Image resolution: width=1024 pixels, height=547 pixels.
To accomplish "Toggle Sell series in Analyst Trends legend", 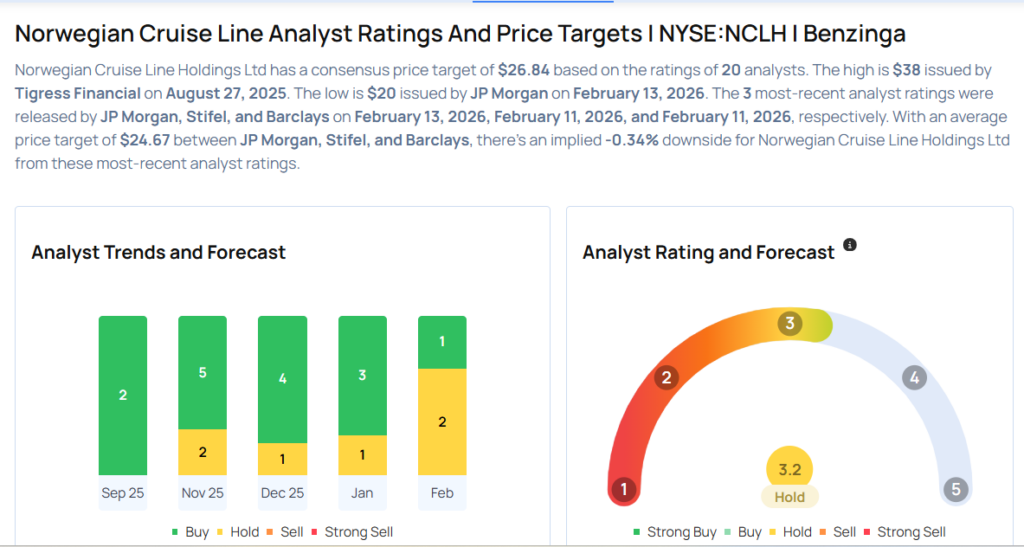I will click(x=286, y=532).
